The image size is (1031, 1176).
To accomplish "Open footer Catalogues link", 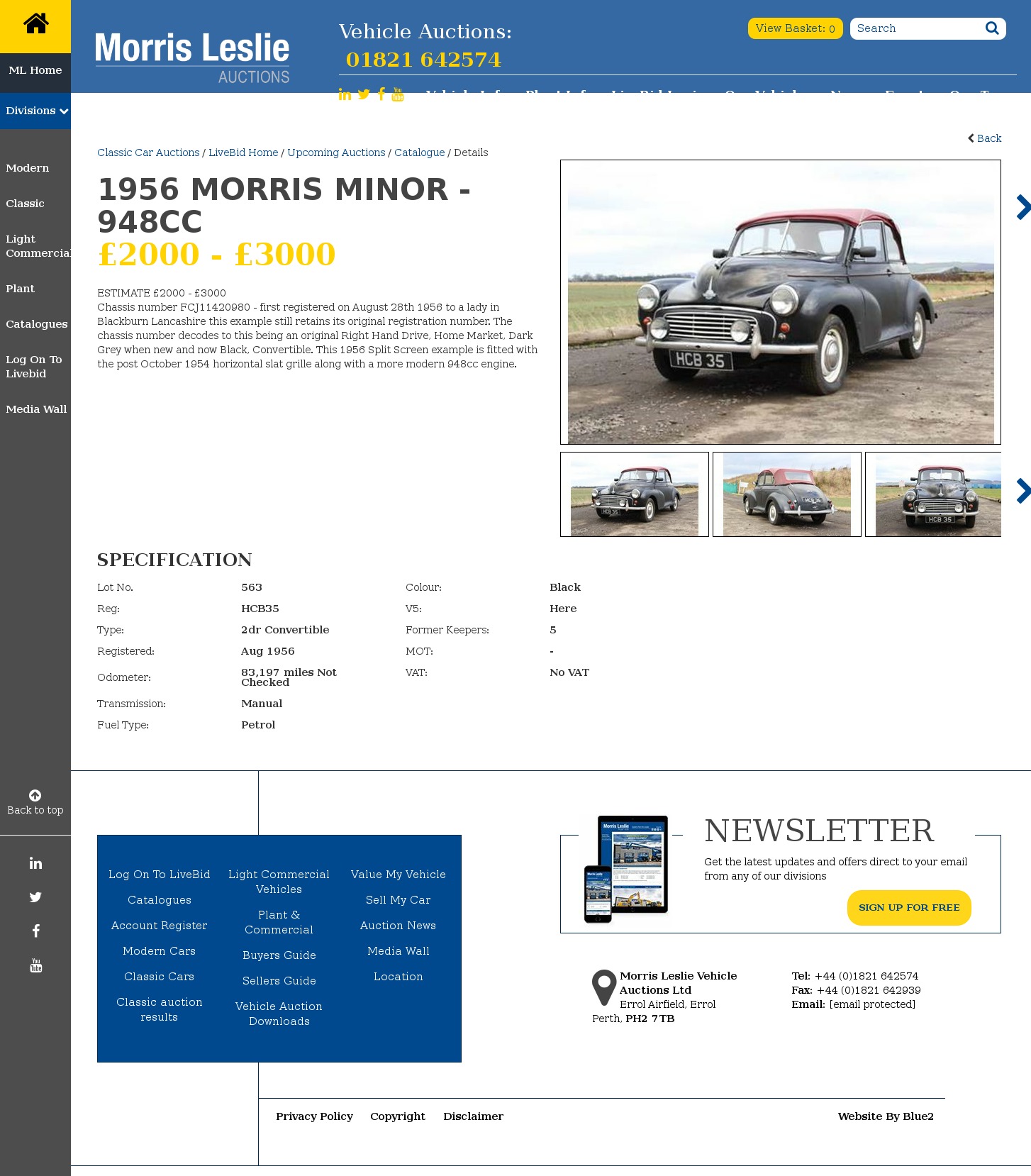I will point(160,900).
